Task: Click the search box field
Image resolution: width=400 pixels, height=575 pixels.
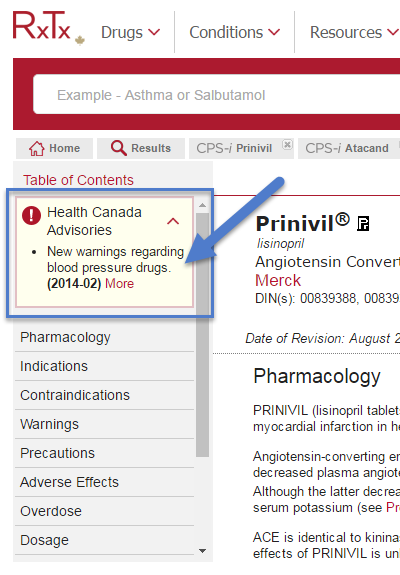Action: (216, 95)
